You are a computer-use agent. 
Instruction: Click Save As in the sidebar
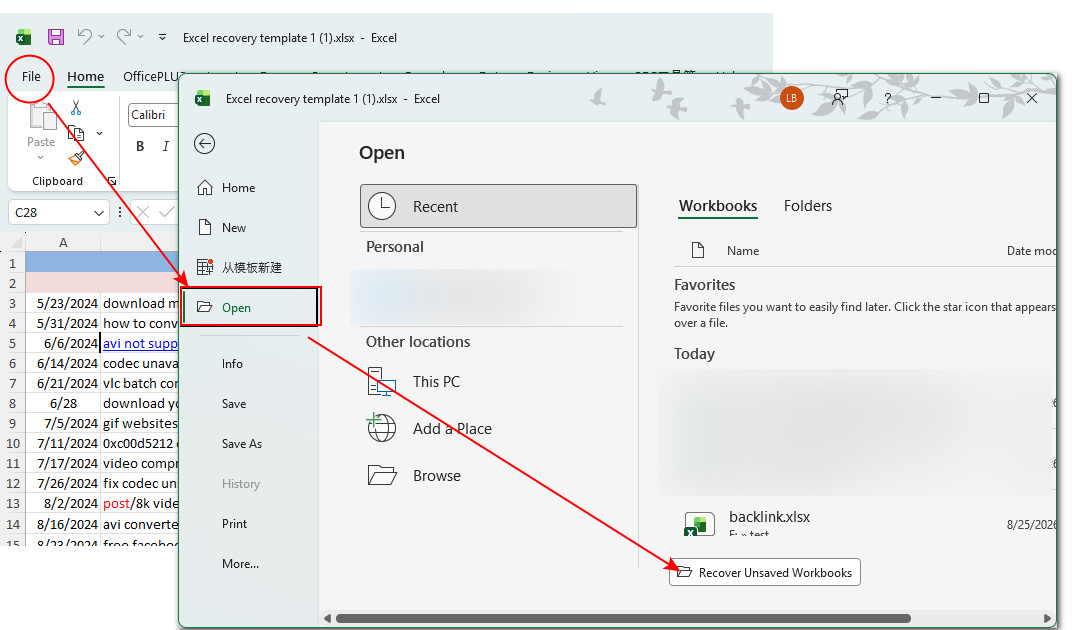click(x=242, y=444)
